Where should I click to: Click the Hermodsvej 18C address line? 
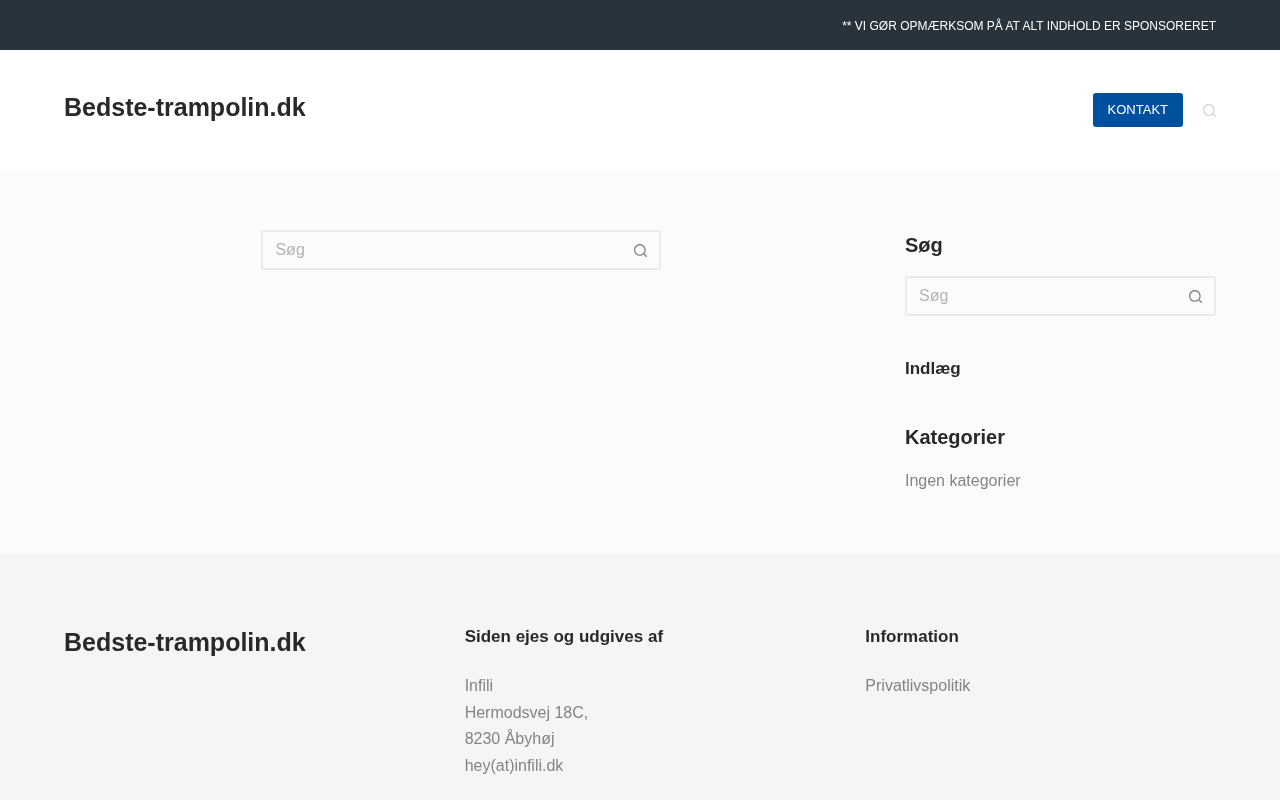pyautogui.click(x=526, y=713)
